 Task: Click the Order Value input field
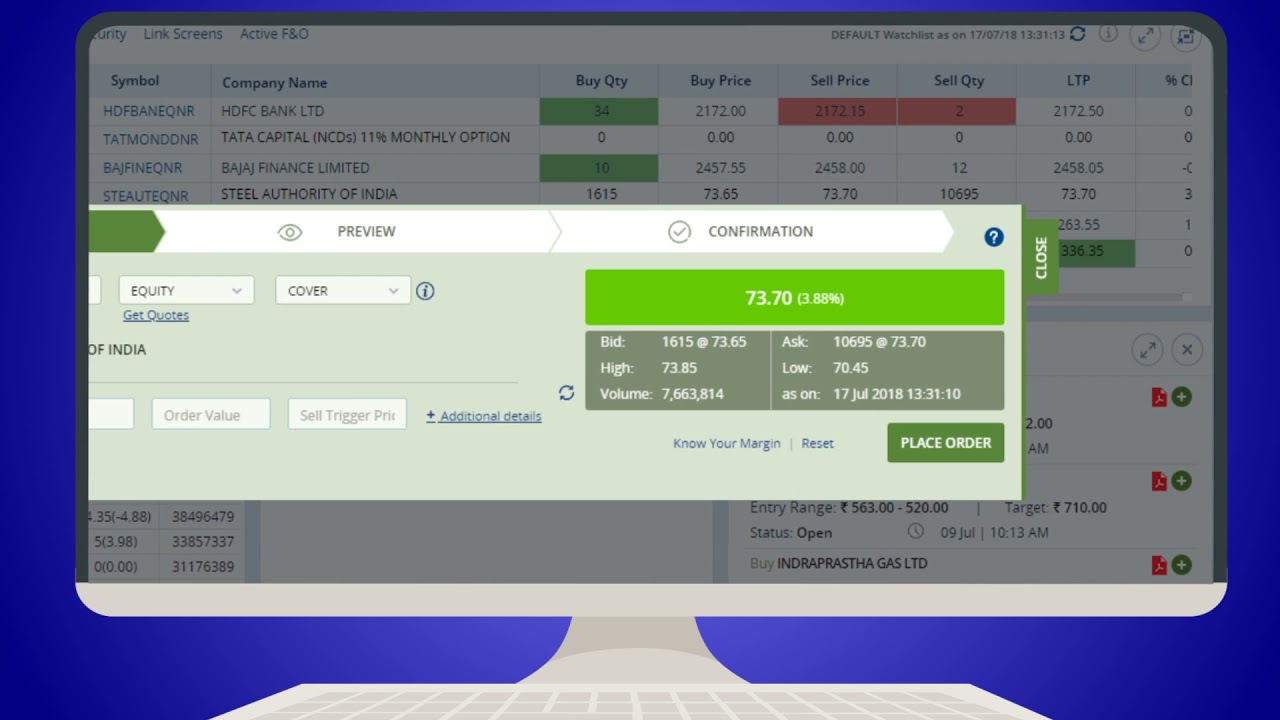[211, 415]
